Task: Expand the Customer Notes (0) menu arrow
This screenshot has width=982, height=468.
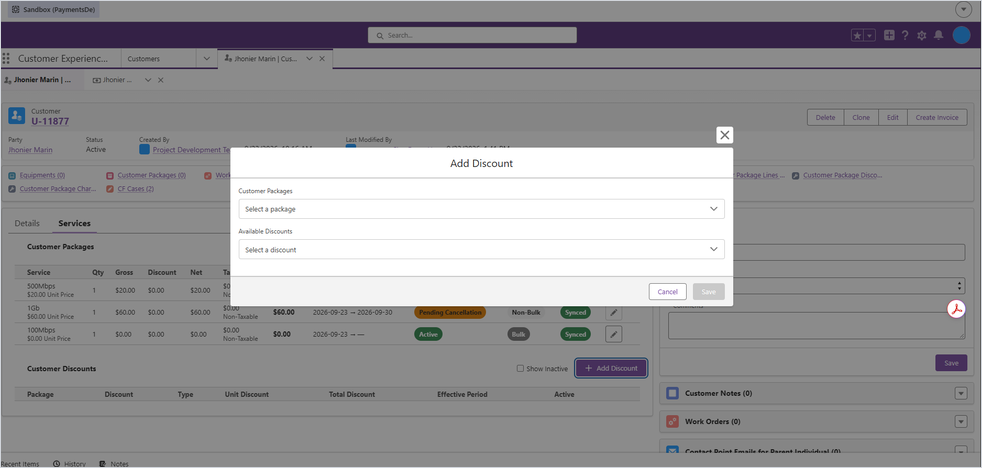Action: click(x=961, y=393)
